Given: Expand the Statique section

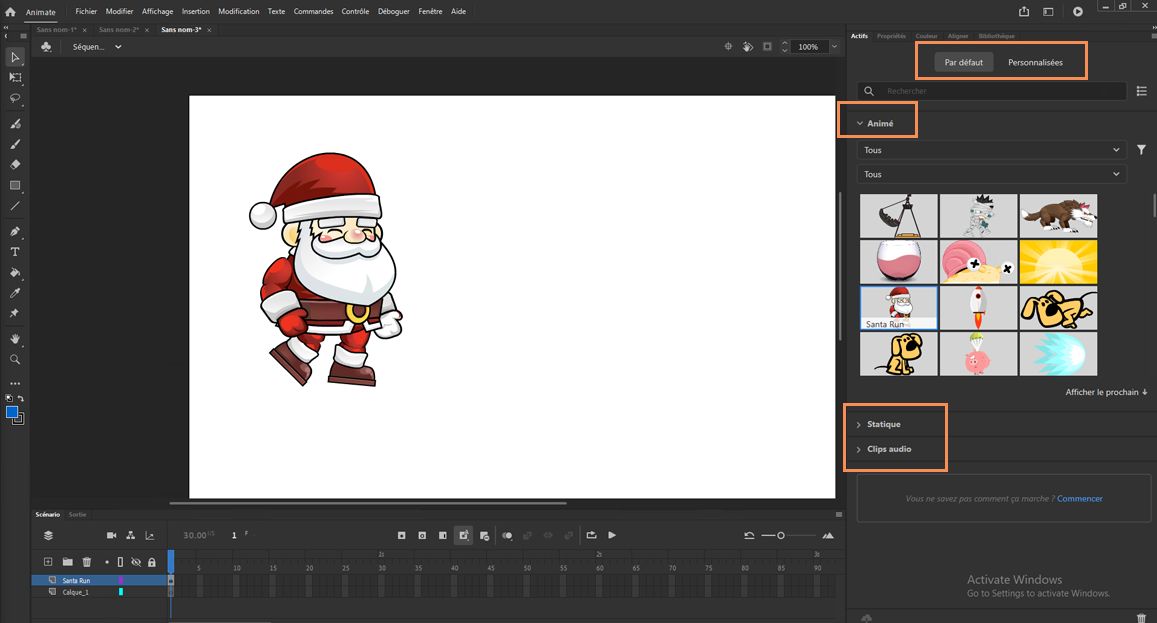Looking at the screenshot, I should tap(883, 424).
